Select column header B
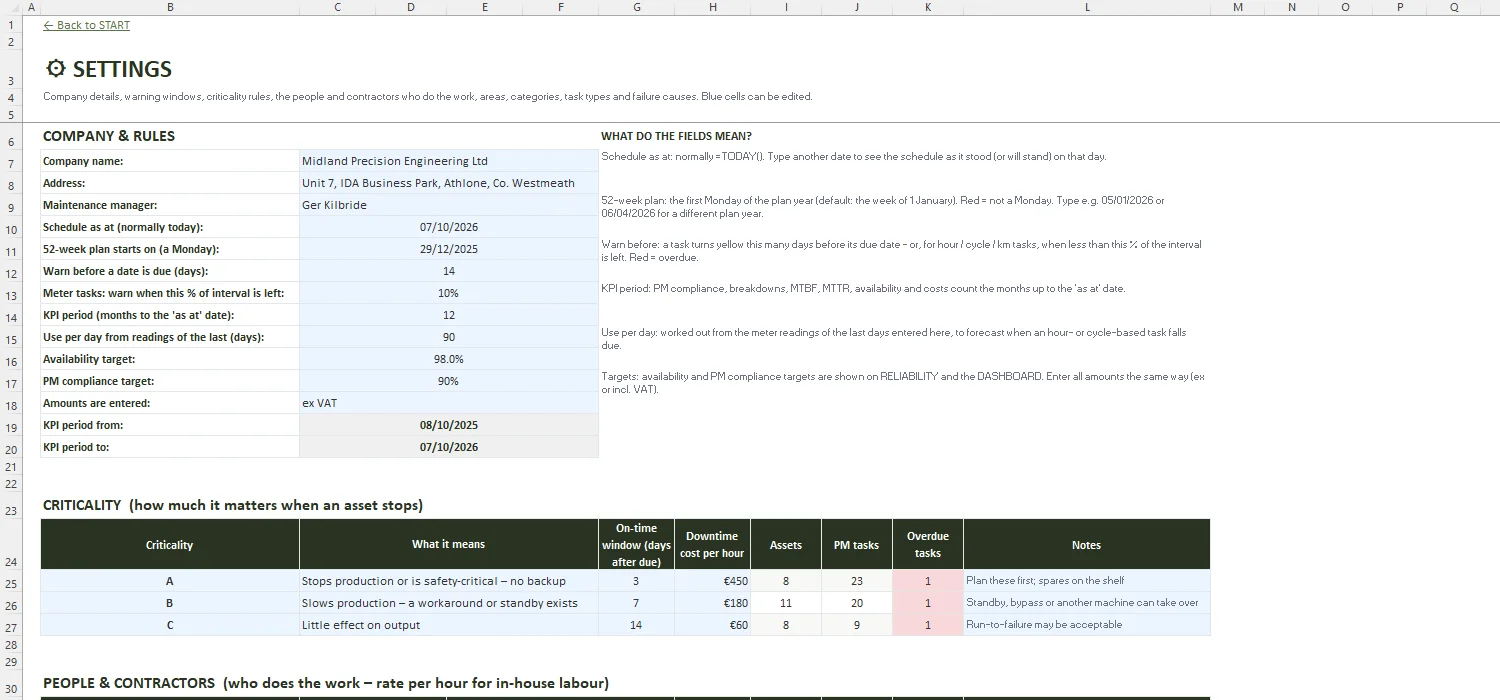This screenshot has width=1500, height=700. point(170,7)
